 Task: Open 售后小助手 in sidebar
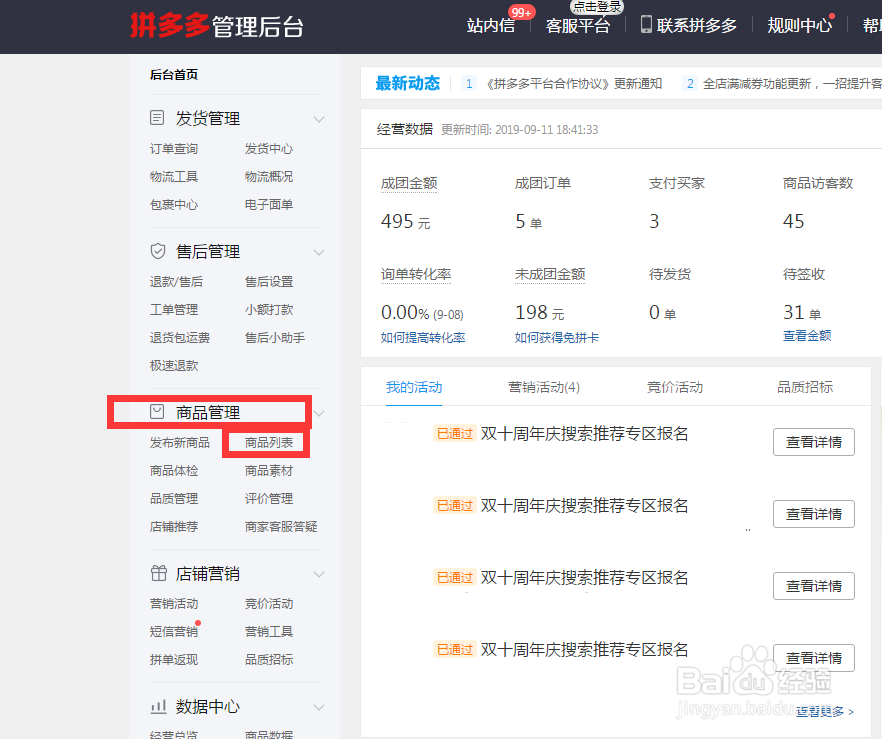tap(275, 338)
